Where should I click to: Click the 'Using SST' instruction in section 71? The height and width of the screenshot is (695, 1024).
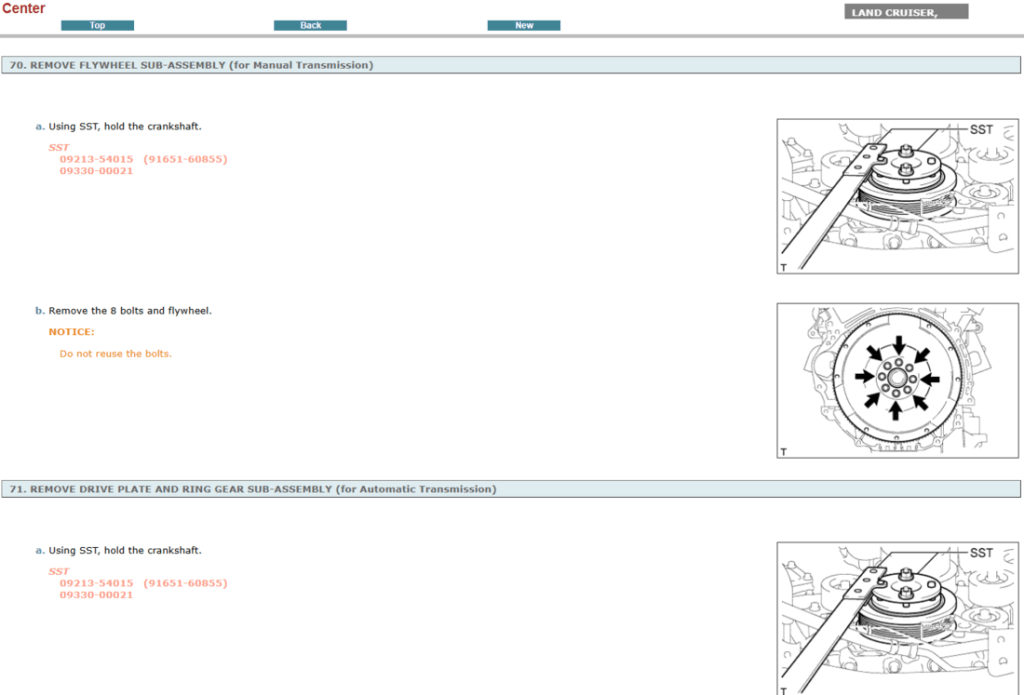pyautogui.click(x=125, y=550)
